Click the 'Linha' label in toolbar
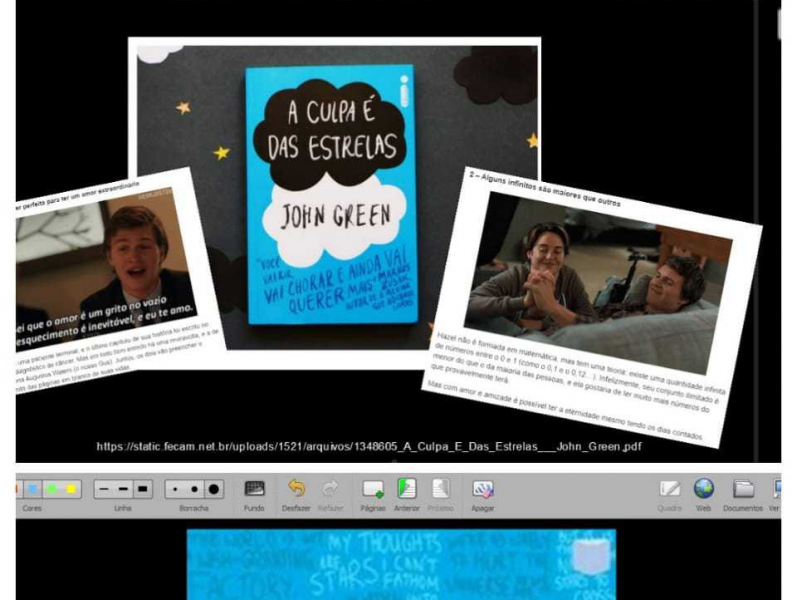 point(123,508)
